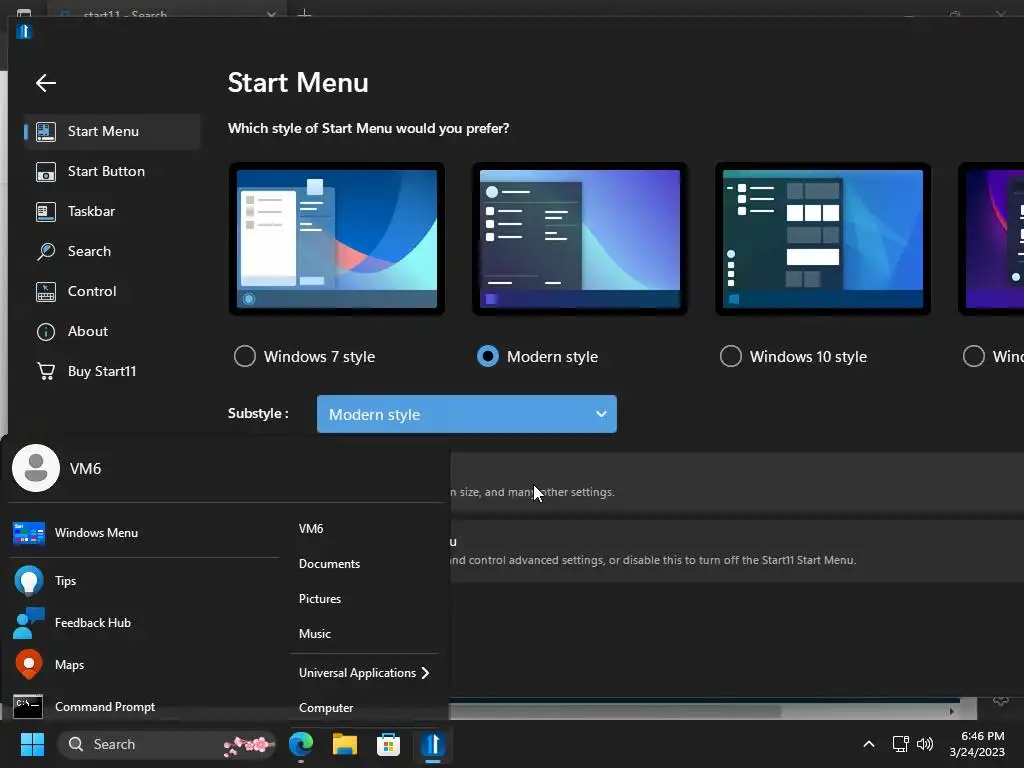Click the Search magnifier sidebar icon
Viewport: 1024px width, 768px height.
[46, 251]
